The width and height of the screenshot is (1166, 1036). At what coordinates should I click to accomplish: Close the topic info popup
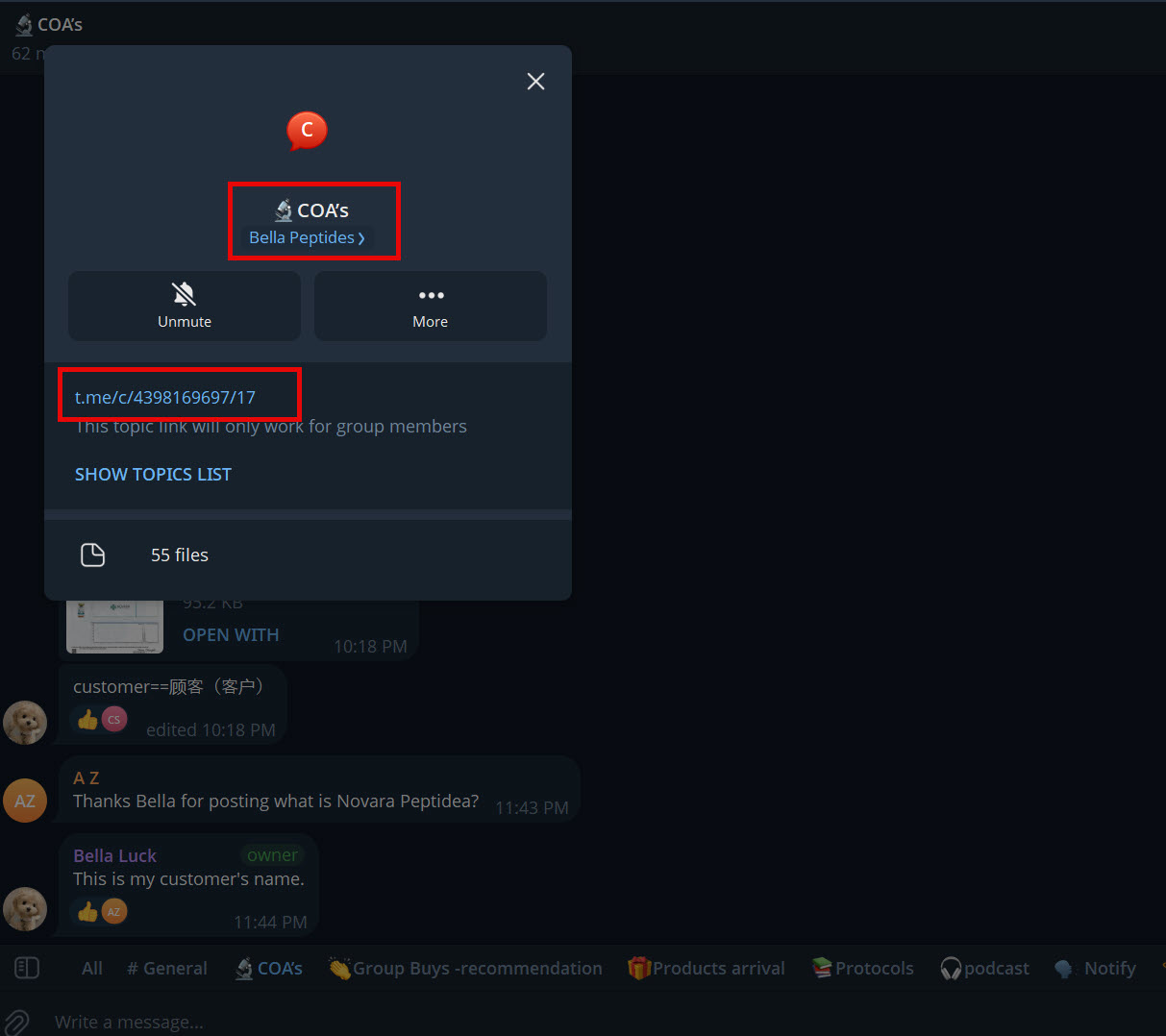(x=535, y=82)
